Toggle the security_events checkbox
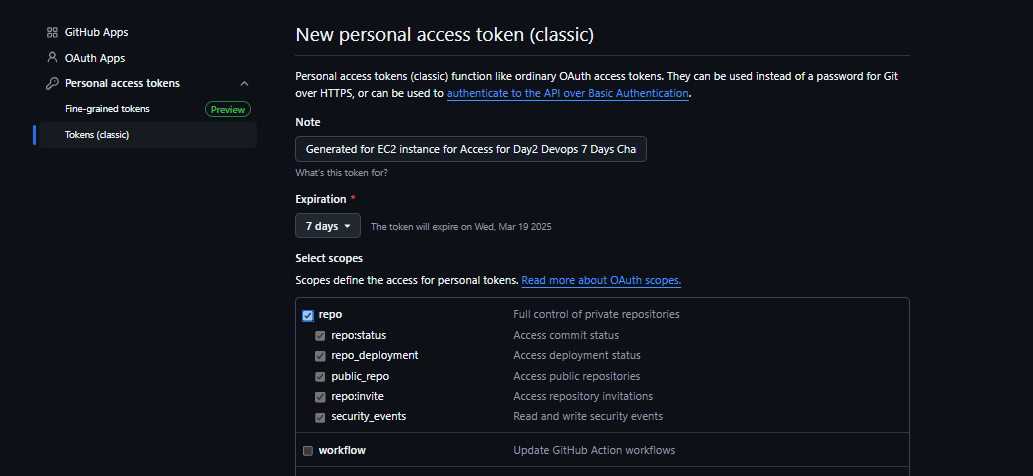This screenshot has height=476, width=1033. pyautogui.click(x=320, y=417)
